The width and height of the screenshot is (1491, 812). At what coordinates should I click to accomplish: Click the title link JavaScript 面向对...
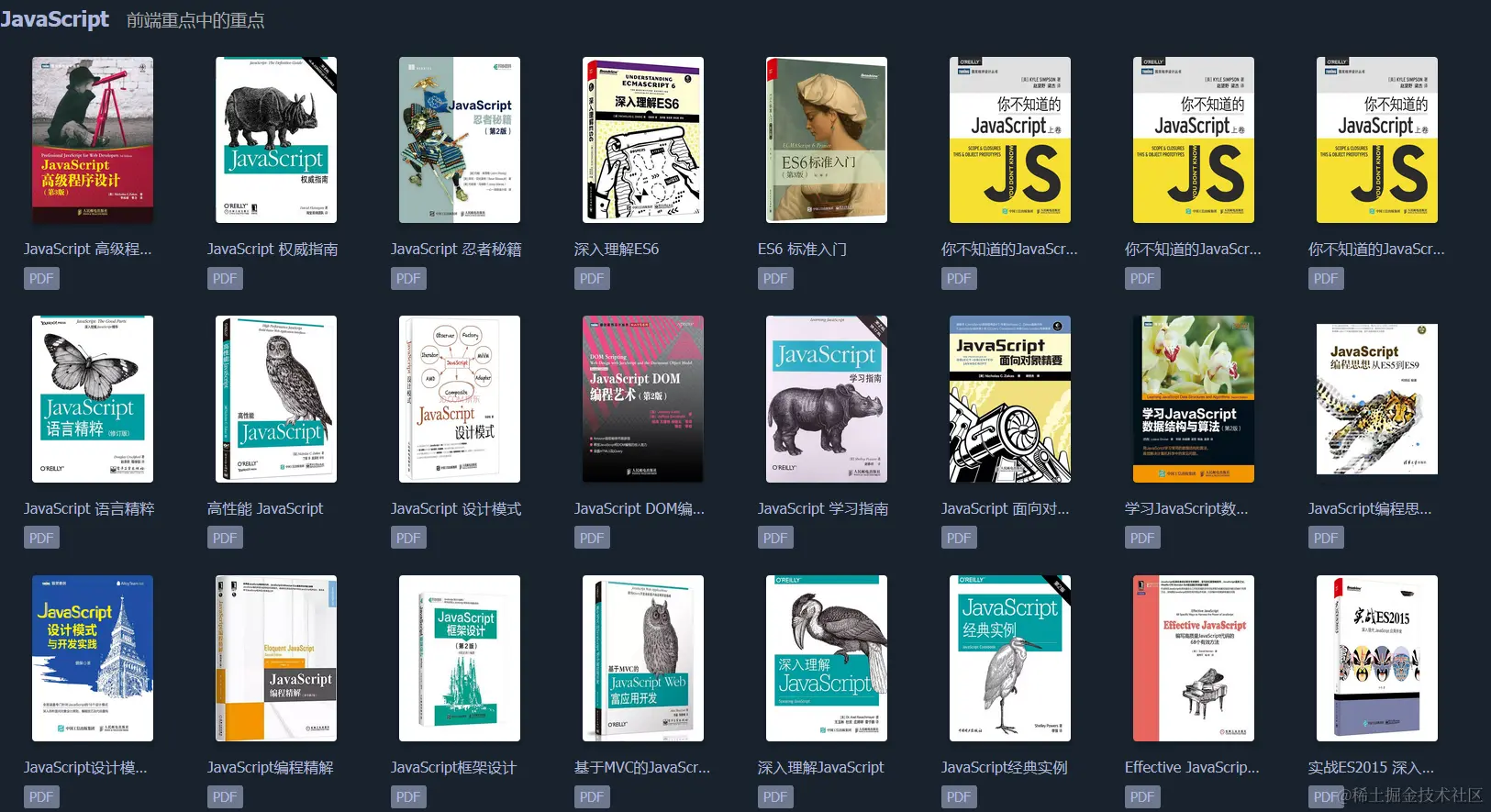click(x=1006, y=508)
